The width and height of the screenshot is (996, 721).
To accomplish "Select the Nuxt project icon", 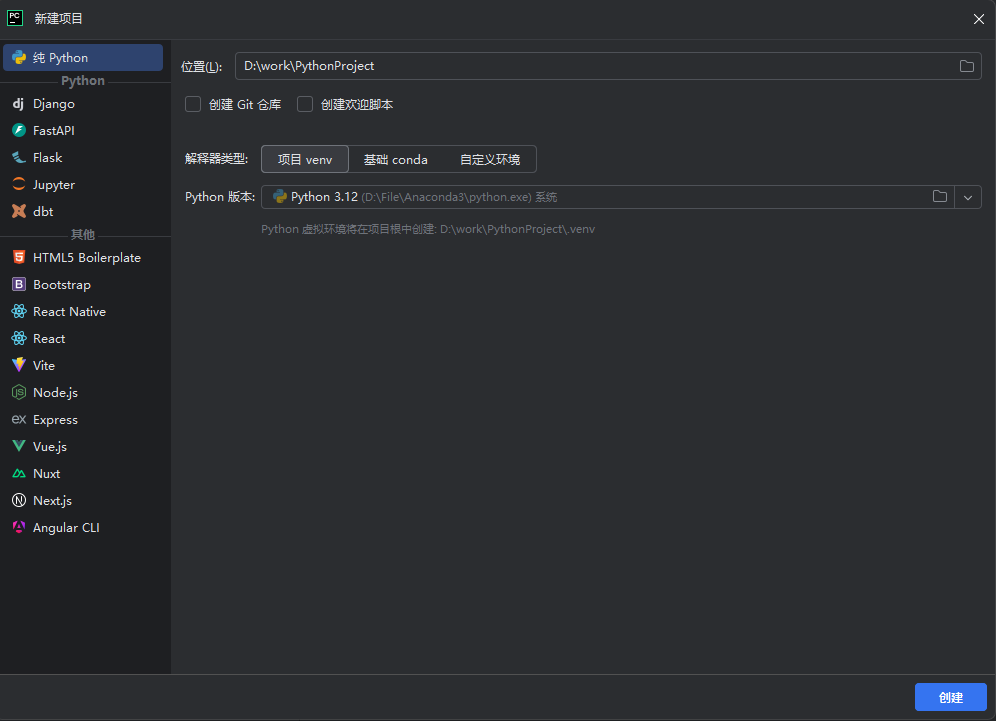I will click(x=19, y=473).
